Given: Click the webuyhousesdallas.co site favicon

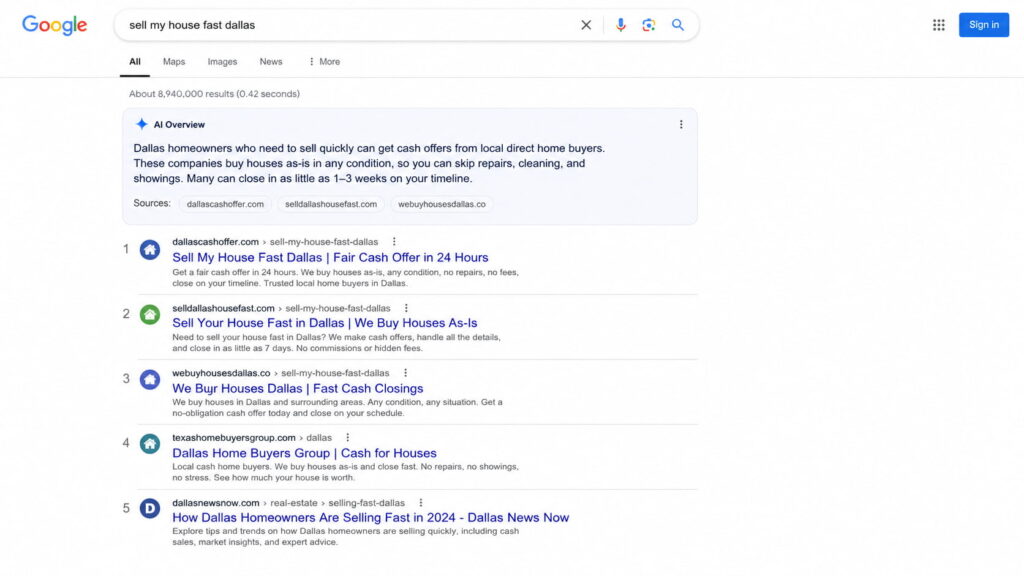Looking at the screenshot, I should pos(150,379).
